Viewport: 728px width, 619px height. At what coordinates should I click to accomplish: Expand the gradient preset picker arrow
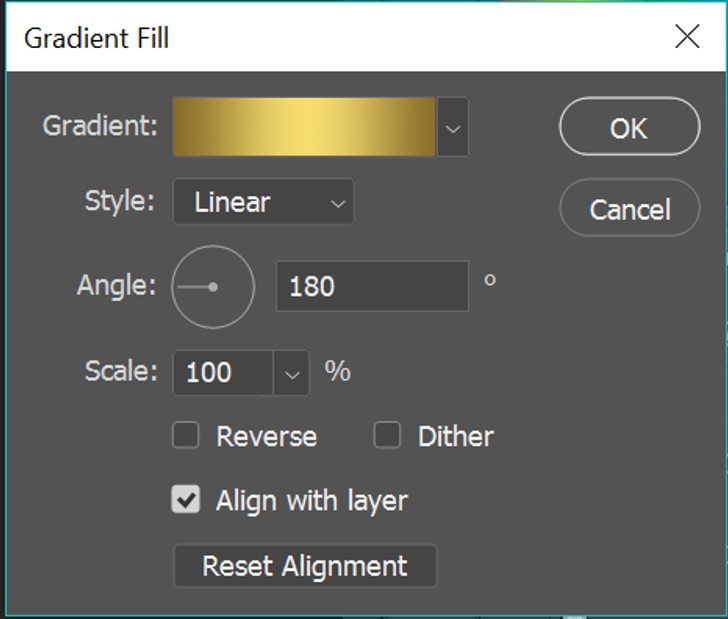[x=453, y=128]
